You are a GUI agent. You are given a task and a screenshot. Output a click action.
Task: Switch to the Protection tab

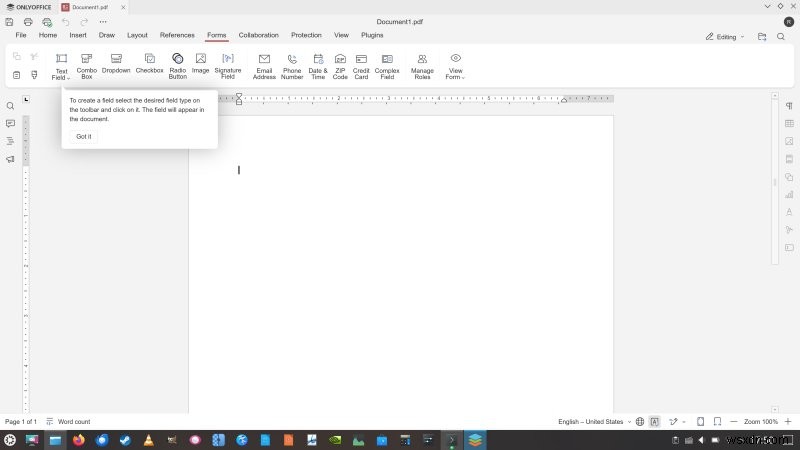click(306, 35)
